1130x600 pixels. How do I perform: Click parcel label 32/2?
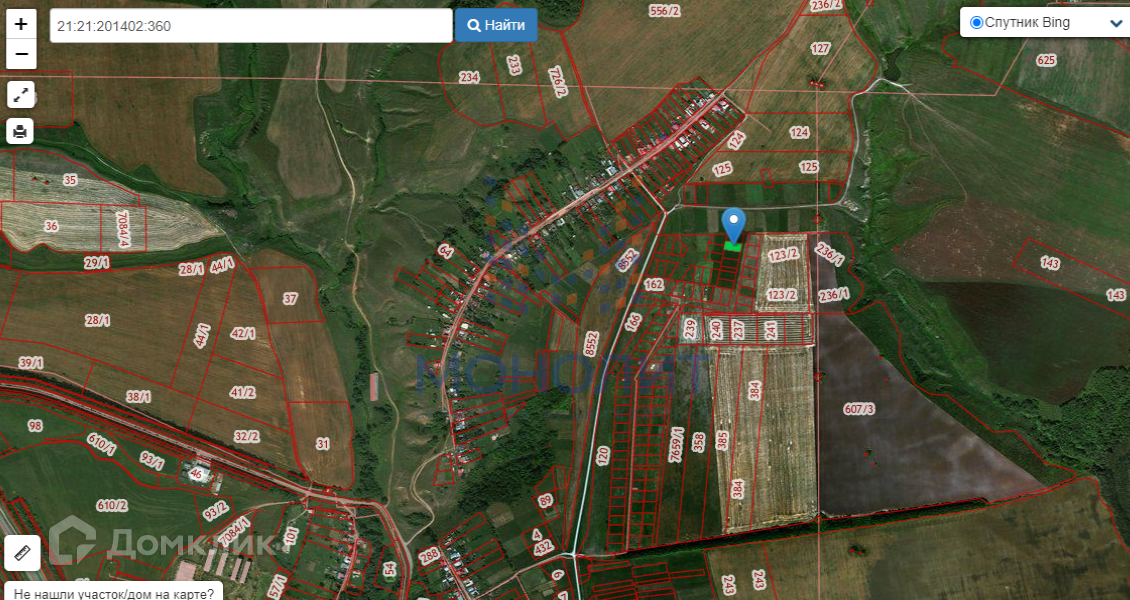(246, 436)
